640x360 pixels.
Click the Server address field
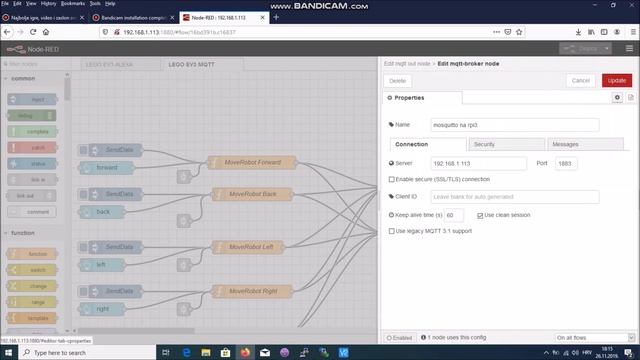(478, 163)
